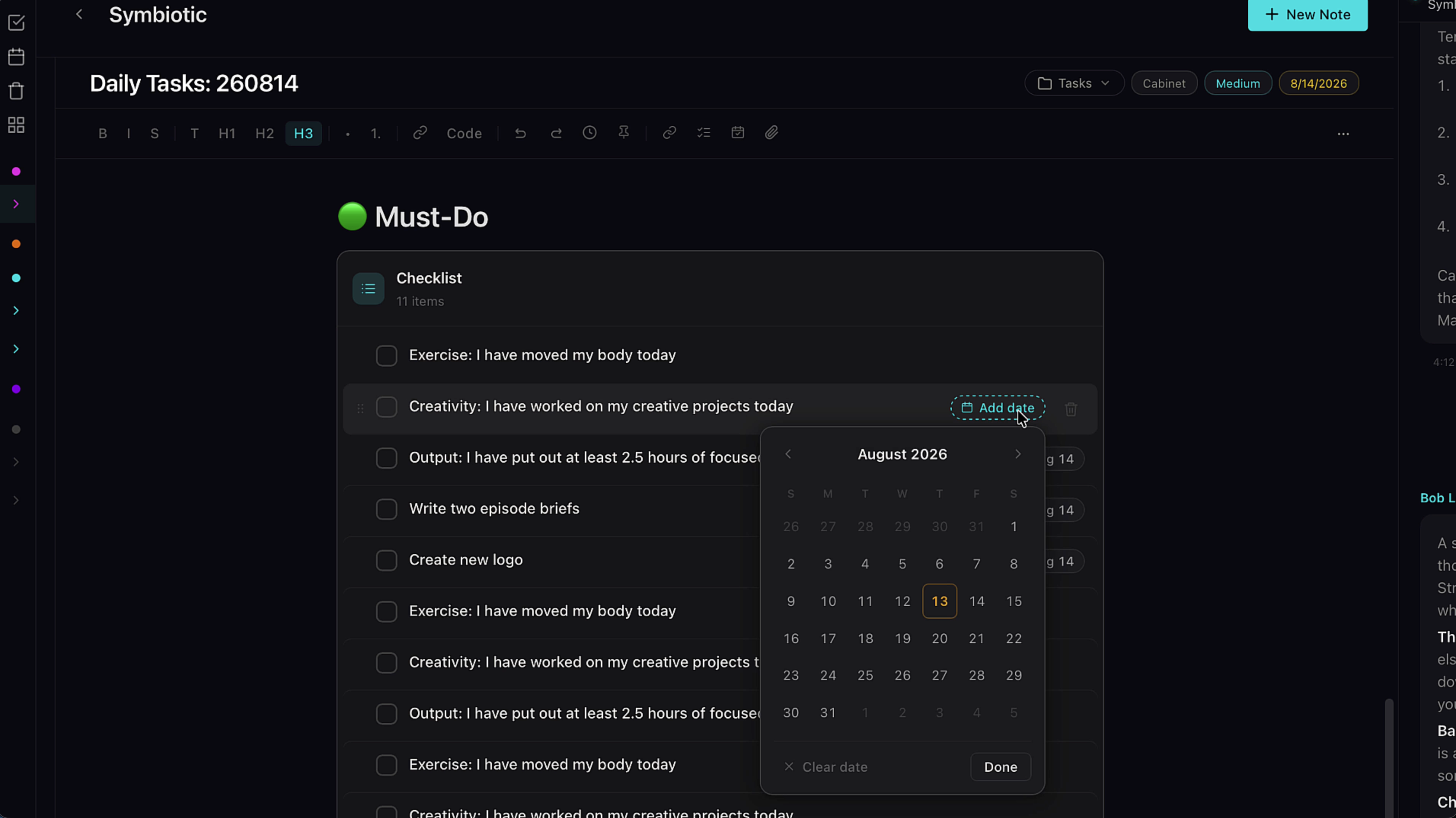The image size is (1456, 818).
Task: Toggle bold formatting (B)
Action: (102, 133)
